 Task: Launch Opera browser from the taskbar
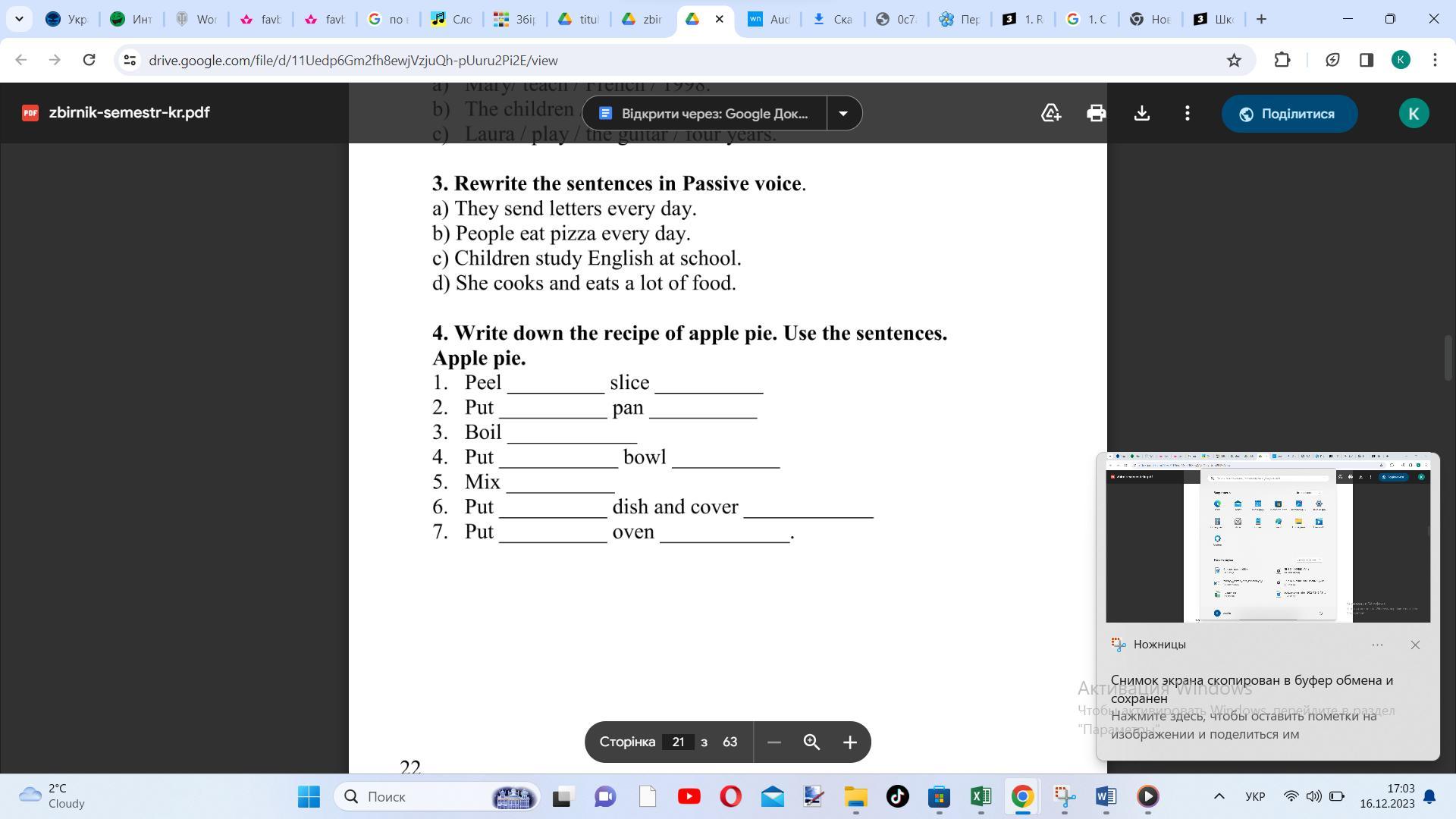click(730, 796)
